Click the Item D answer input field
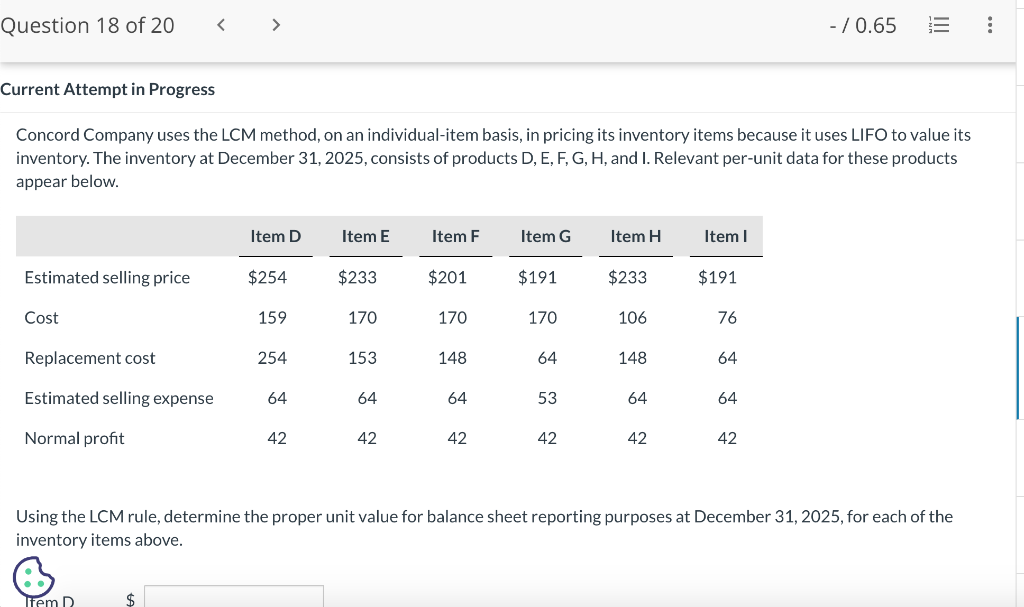The width and height of the screenshot is (1024, 607). pyautogui.click(x=234, y=596)
